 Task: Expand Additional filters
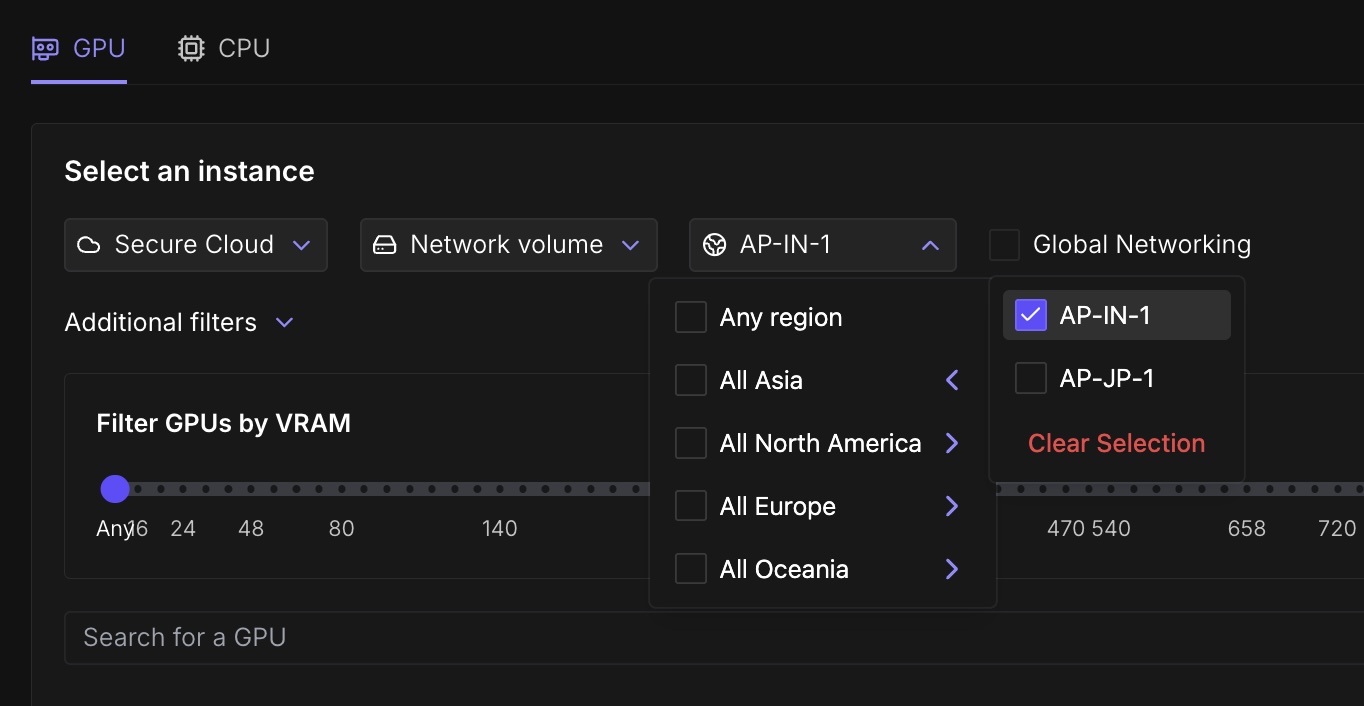click(179, 322)
